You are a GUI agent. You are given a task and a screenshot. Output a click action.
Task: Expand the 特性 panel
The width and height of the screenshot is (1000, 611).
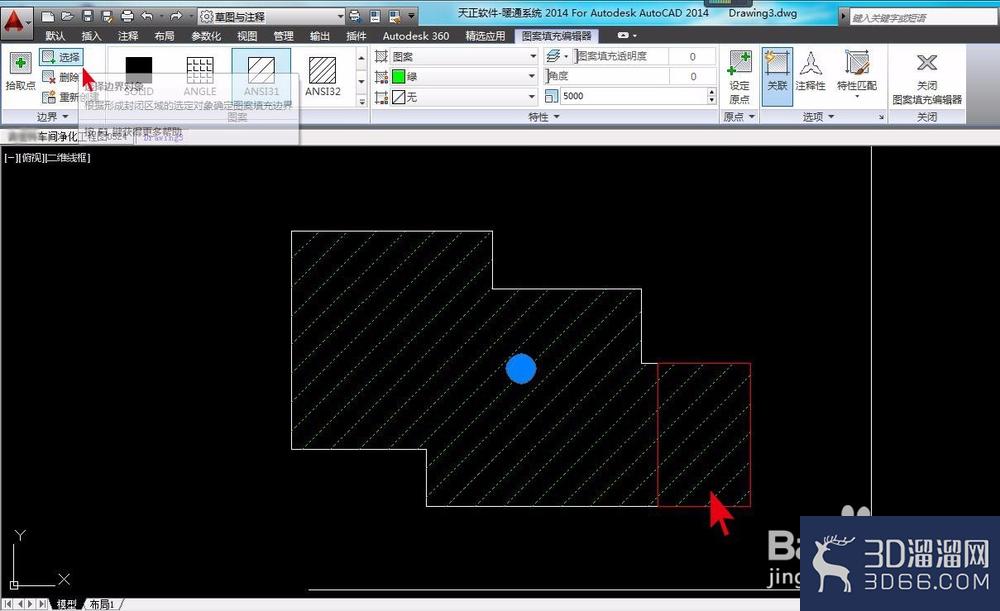[544, 117]
